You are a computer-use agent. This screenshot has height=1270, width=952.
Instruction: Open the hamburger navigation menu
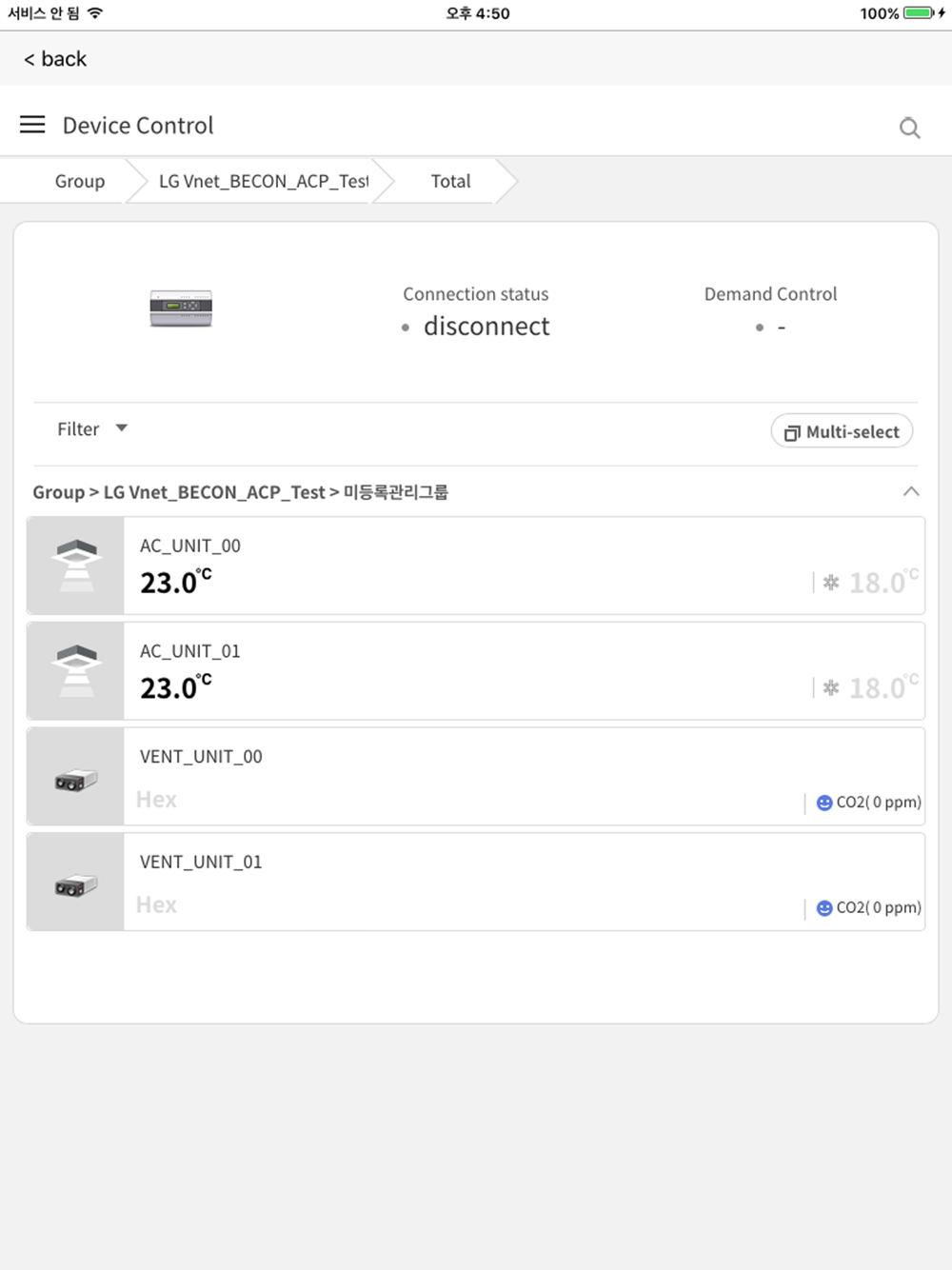coord(32,125)
